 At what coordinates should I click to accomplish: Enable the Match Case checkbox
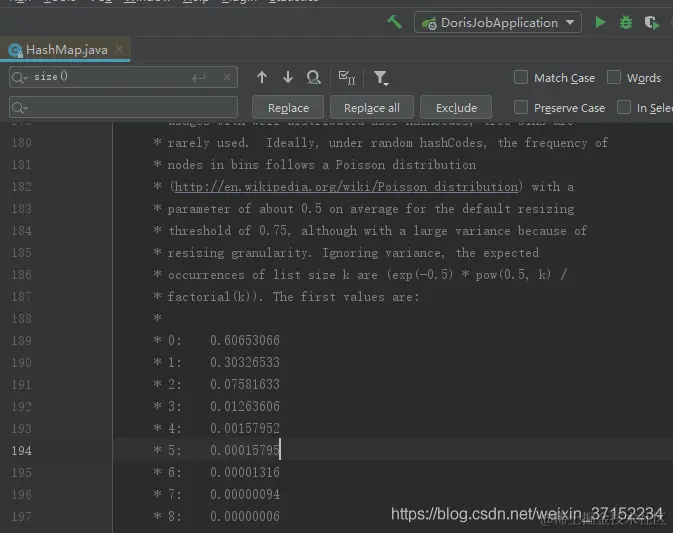click(521, 77)
